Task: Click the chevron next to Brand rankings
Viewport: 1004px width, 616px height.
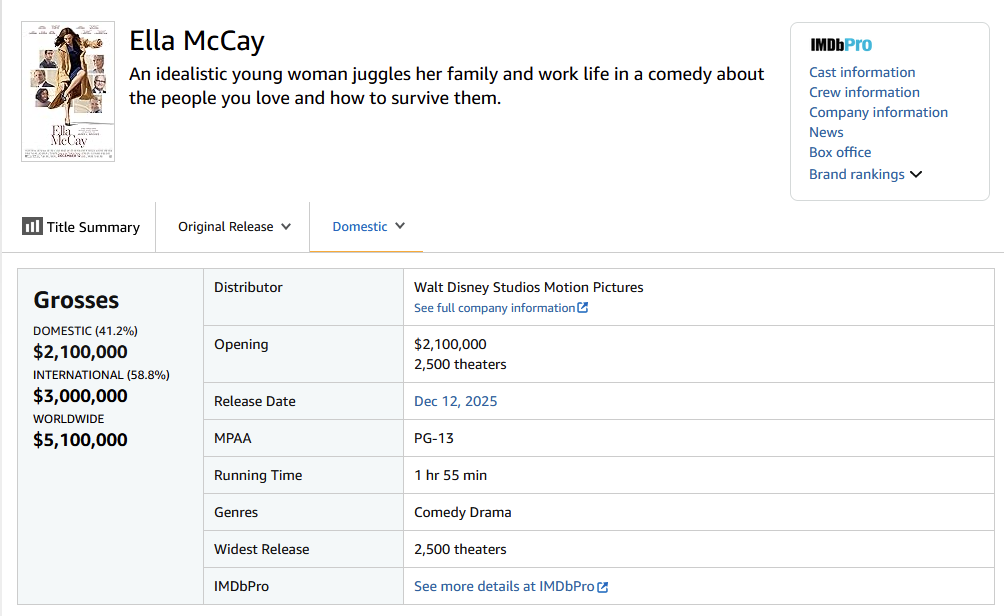Action: [916, 174]
